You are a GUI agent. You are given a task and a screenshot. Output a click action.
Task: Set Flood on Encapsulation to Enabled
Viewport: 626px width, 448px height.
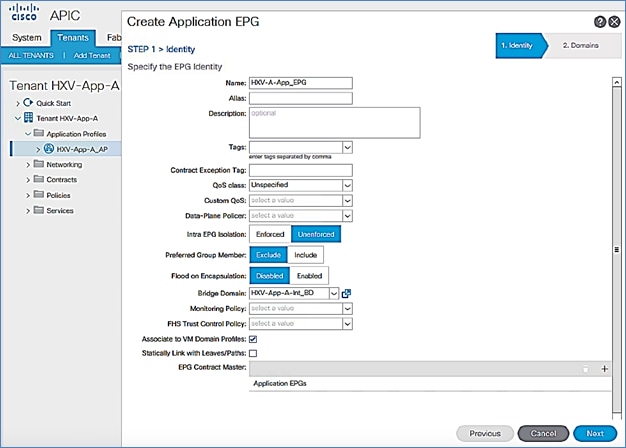309,276
